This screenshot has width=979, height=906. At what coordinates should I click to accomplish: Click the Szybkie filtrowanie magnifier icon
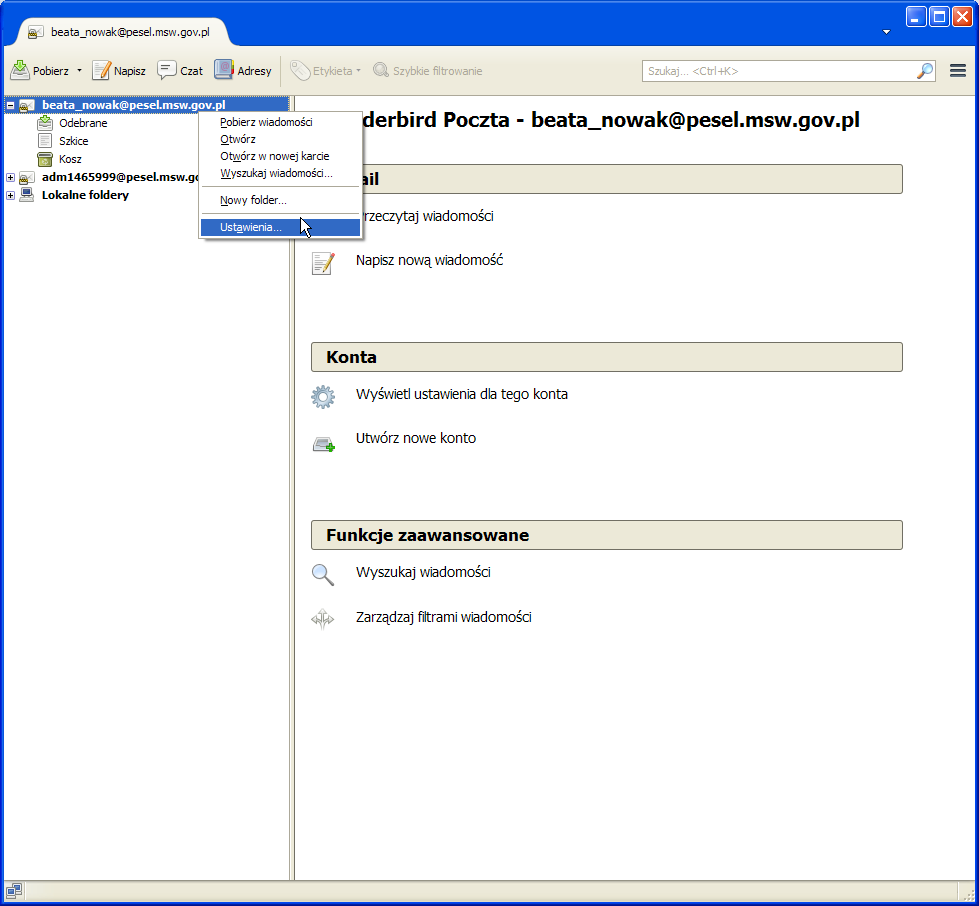[x=381, y=70]
